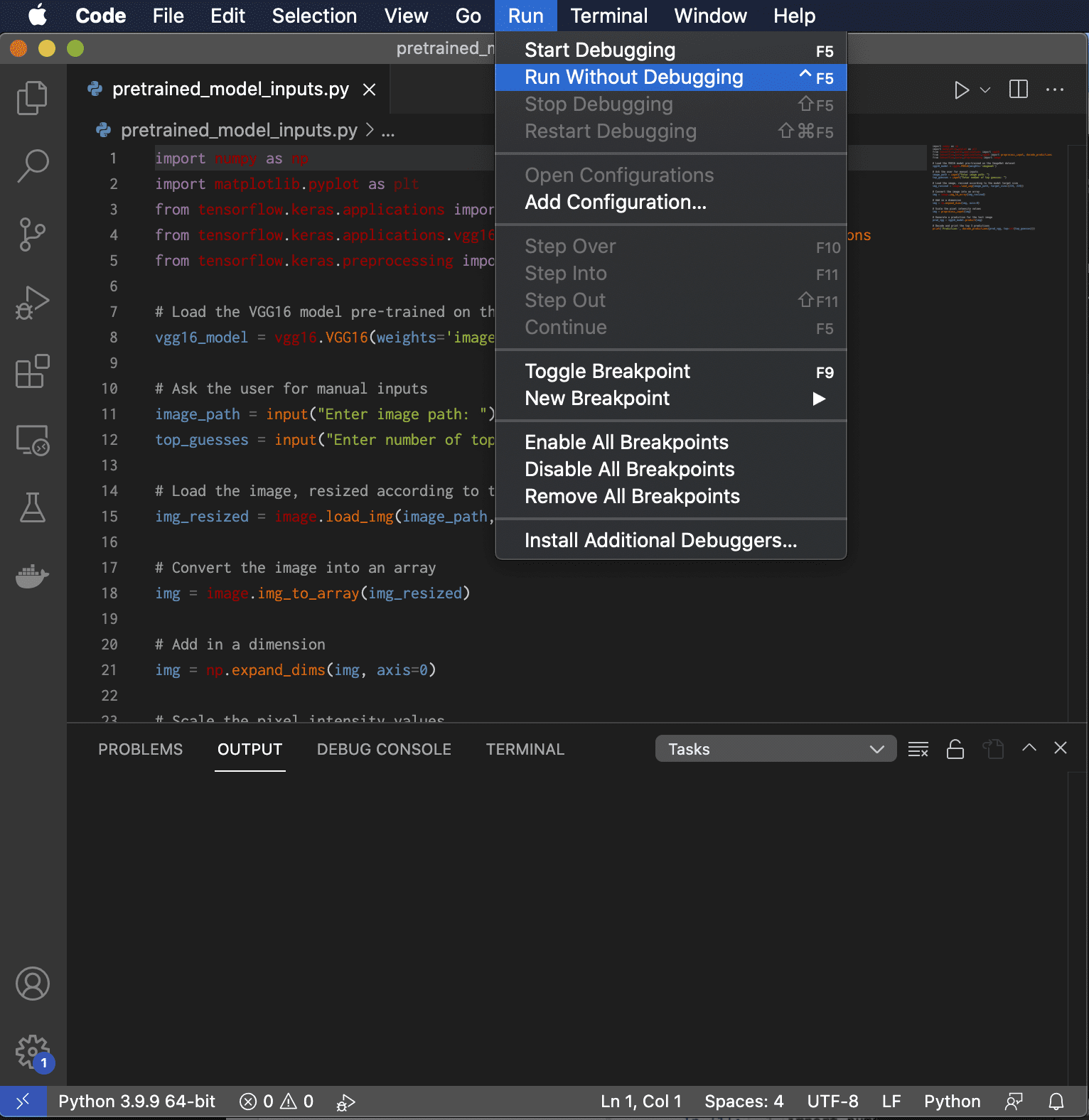Image resolution: width=1089 pixels, height=1120 pixels.
Task: Open the View menu
Action: click(x=406, y=16)
